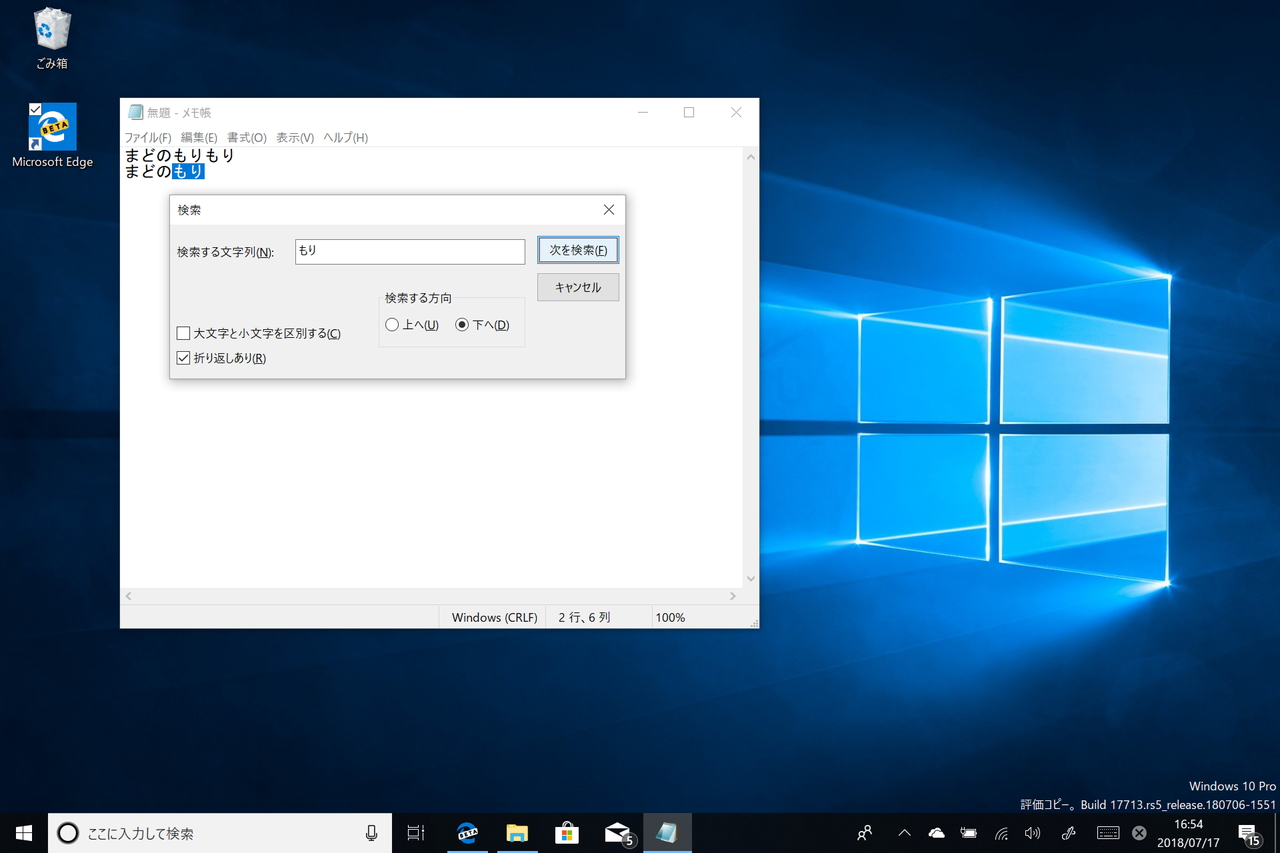Click the ここに入力して検索 search box

click(x=220, y=833)
